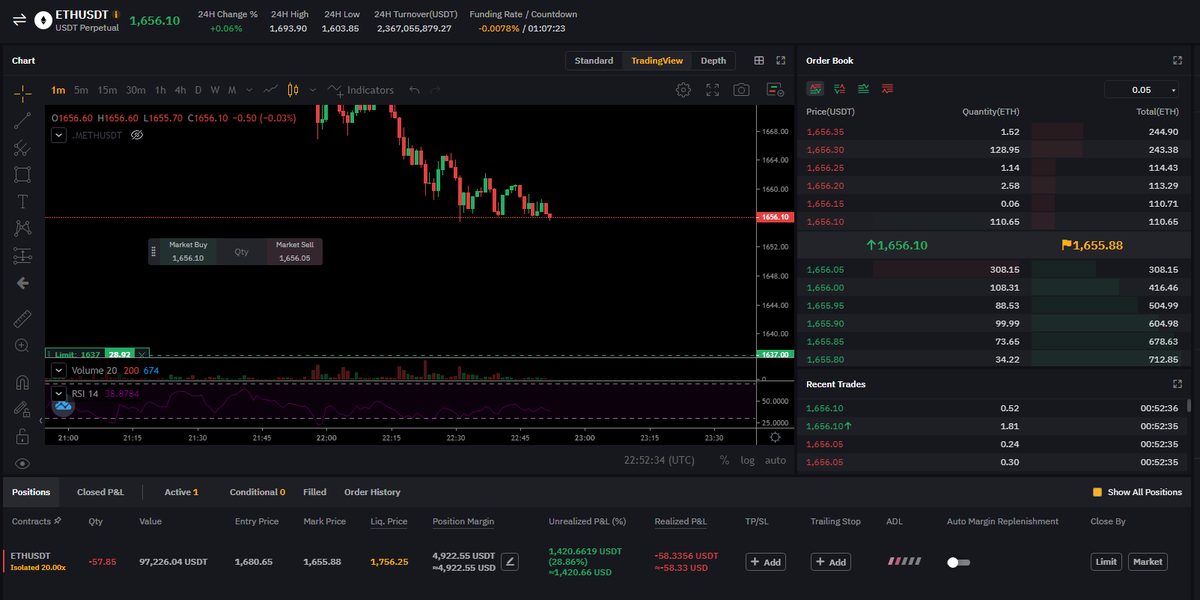Open chart axis settings gear at bottom right
This screenshot has height=600, width=1200.
tap(775, 436)
